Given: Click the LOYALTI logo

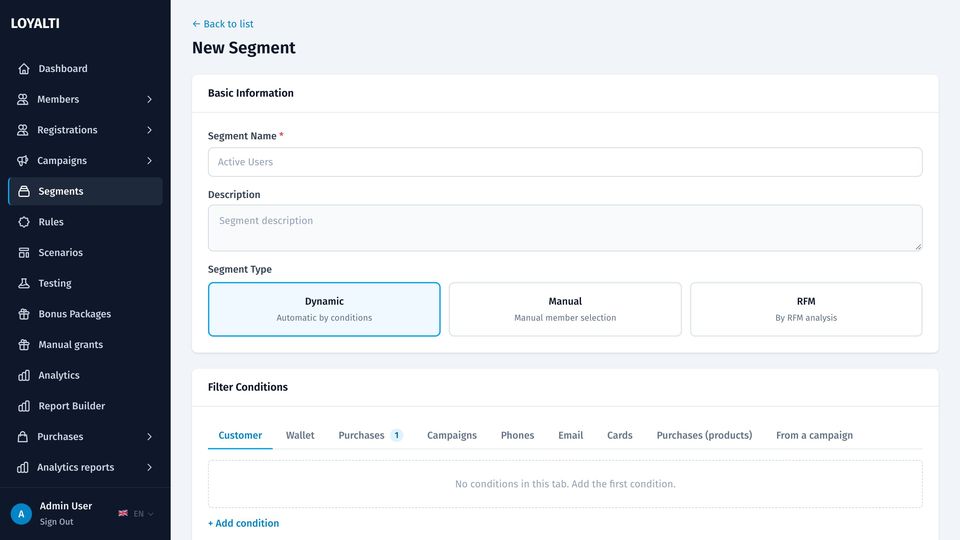Looking at the screenshot, I should [35, 23].
